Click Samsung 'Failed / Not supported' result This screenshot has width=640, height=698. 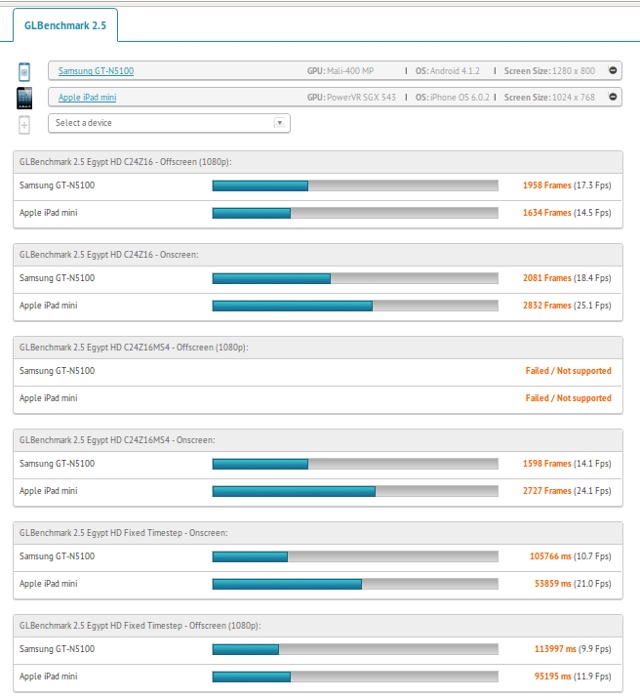pyautogui.click(x=568, y=371)
